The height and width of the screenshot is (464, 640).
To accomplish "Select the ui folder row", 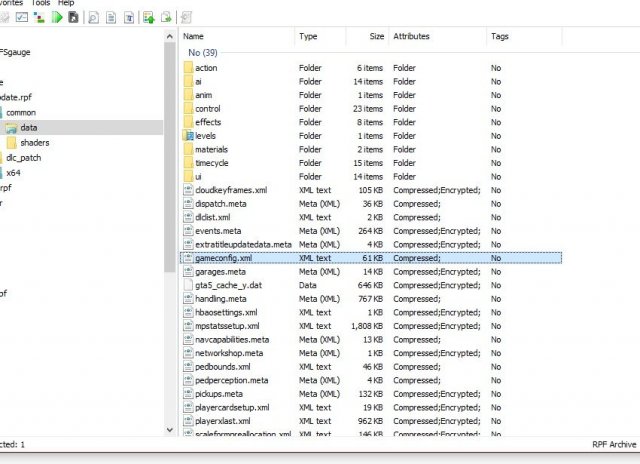I will tap(371, 177).
